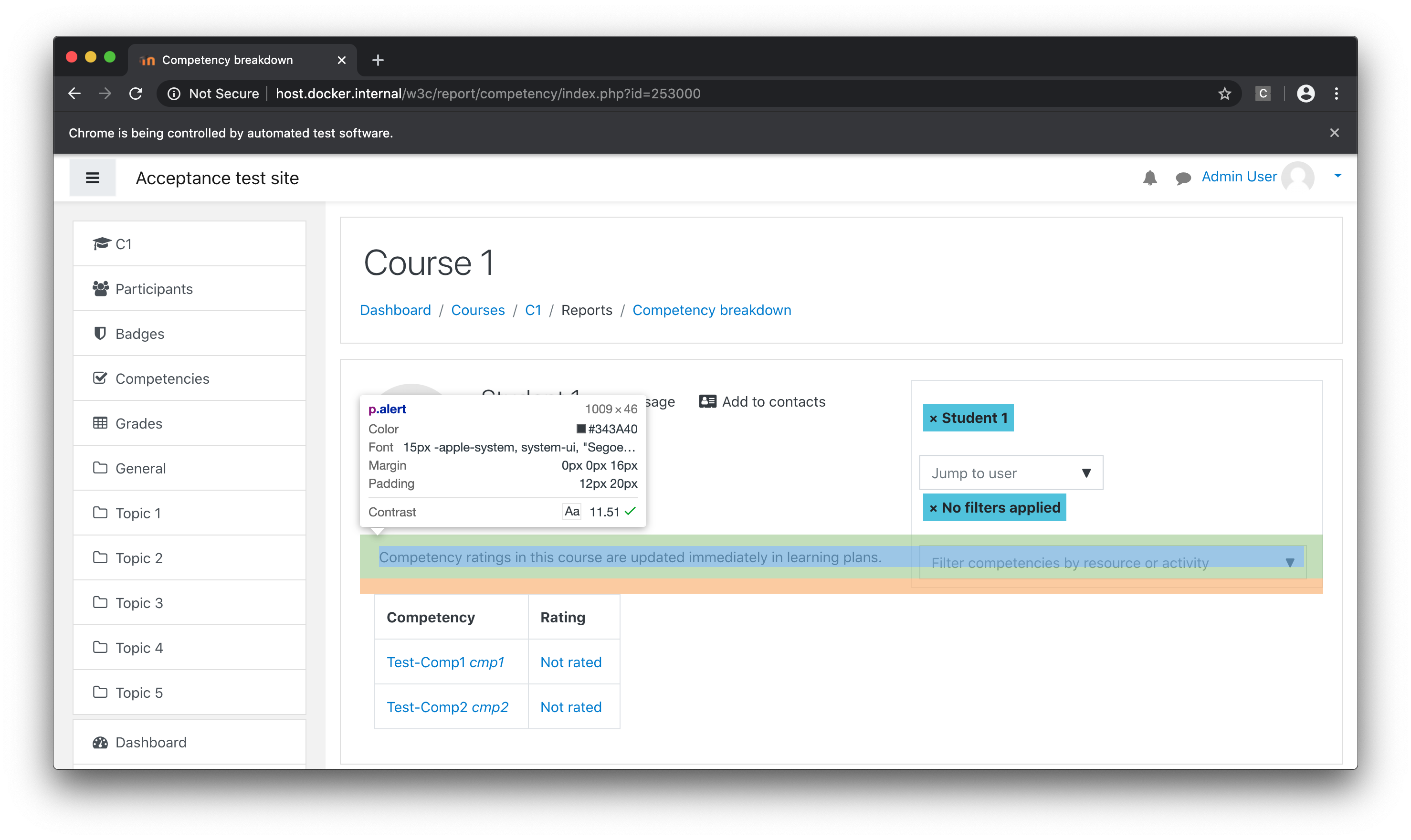Open the notifications bell
The height and width of the screenshot is (840, 1411).
1149,178
